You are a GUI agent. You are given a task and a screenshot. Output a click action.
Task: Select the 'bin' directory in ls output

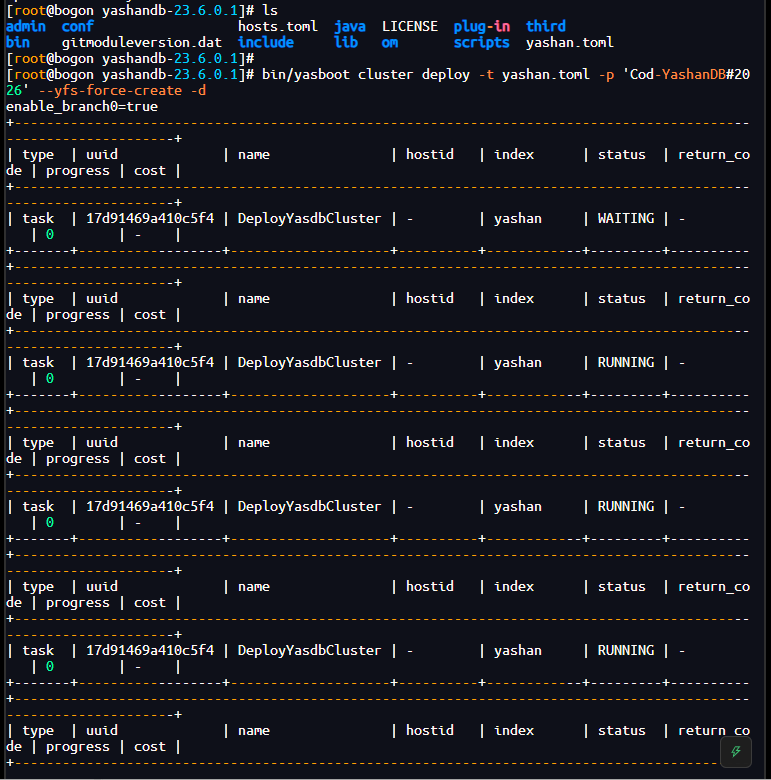tap(18, 42)
